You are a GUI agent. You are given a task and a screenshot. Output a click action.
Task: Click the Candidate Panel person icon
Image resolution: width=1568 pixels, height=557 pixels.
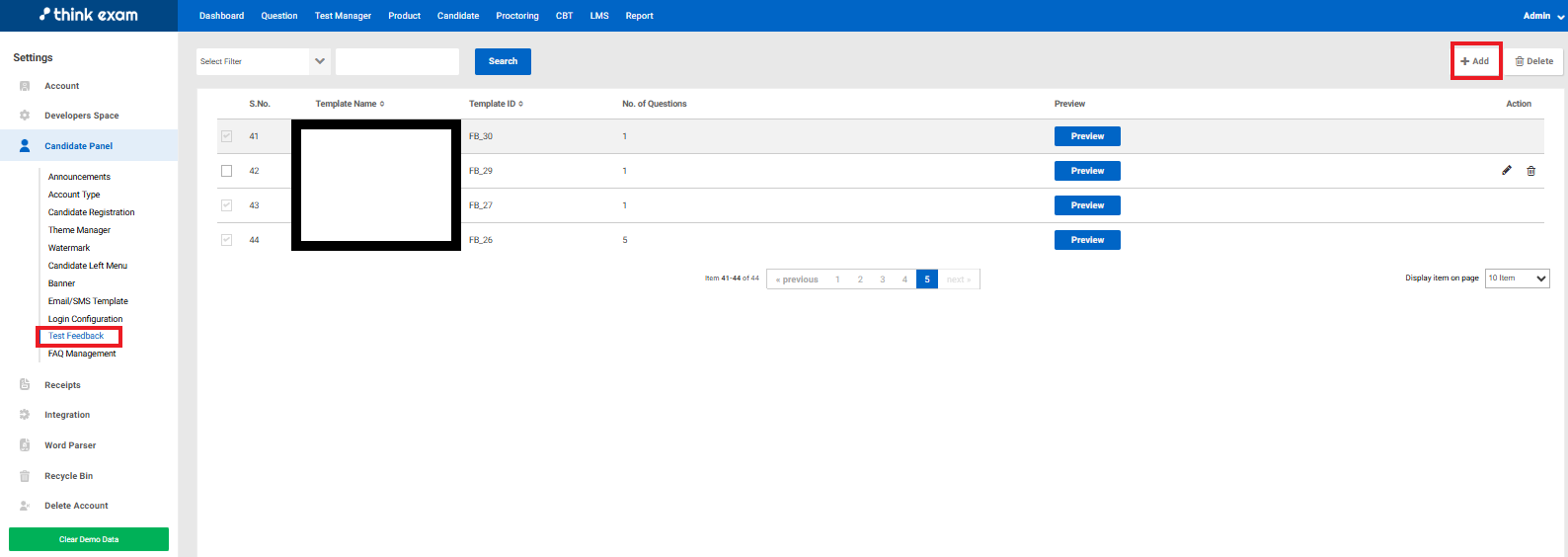25,146
